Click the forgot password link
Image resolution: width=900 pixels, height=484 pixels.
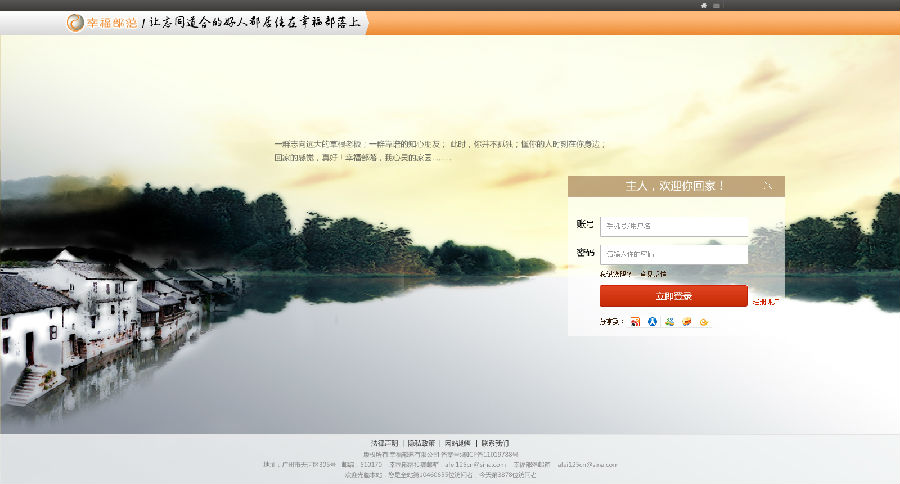click(x=615, y=274)
